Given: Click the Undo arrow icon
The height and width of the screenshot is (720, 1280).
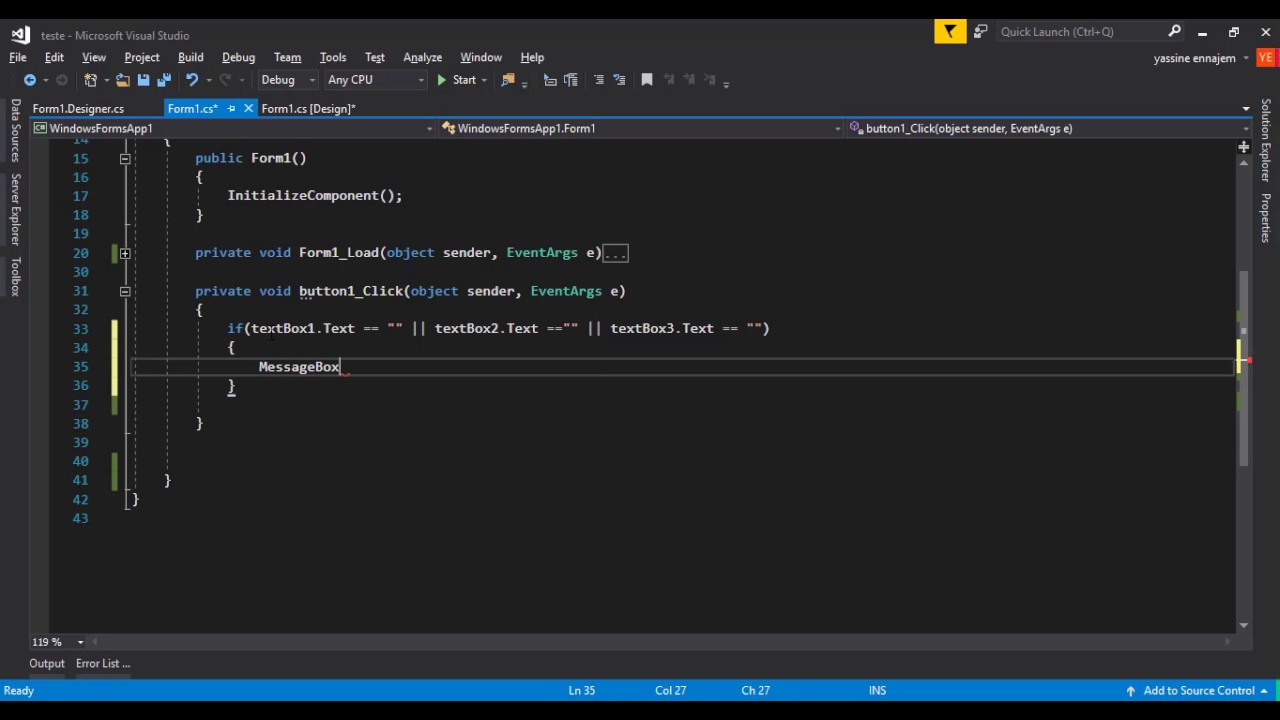Looking at the screenshot, I should pos(192,80).
